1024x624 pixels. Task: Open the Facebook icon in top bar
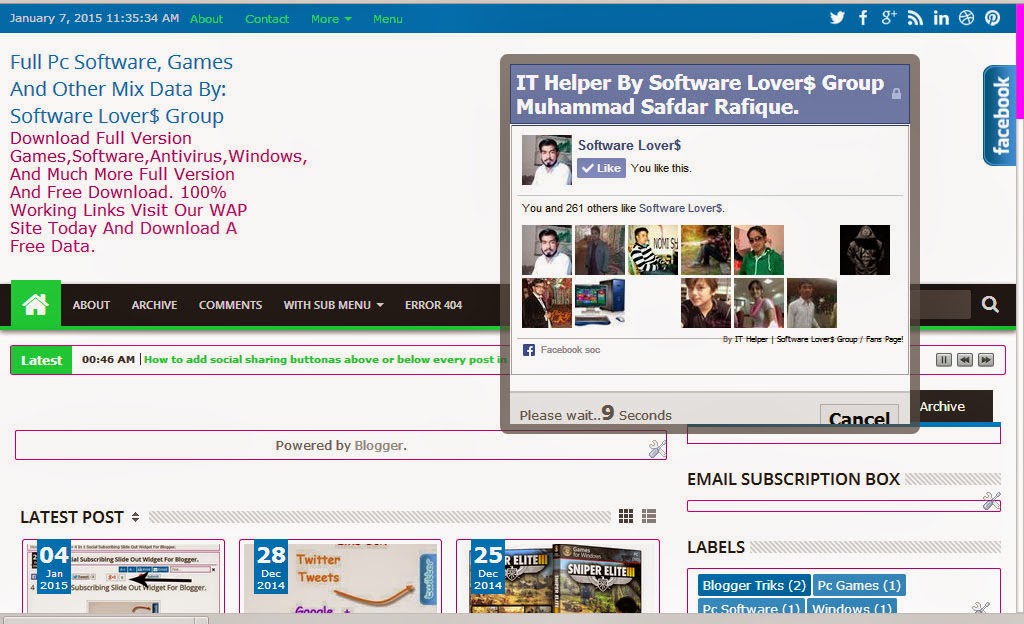click(x=863, y=18)
